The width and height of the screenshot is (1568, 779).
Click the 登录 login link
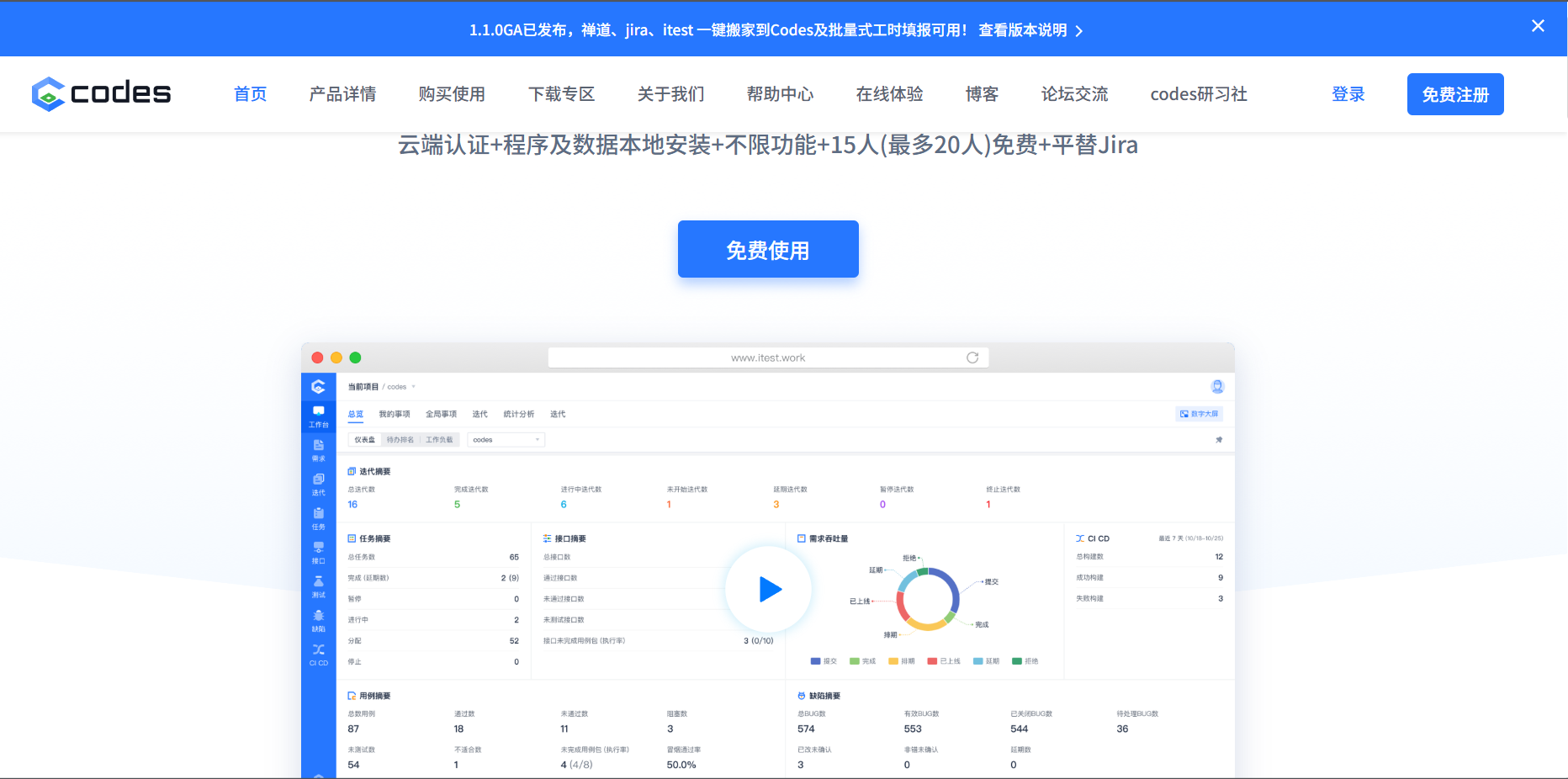[1348, 94]
